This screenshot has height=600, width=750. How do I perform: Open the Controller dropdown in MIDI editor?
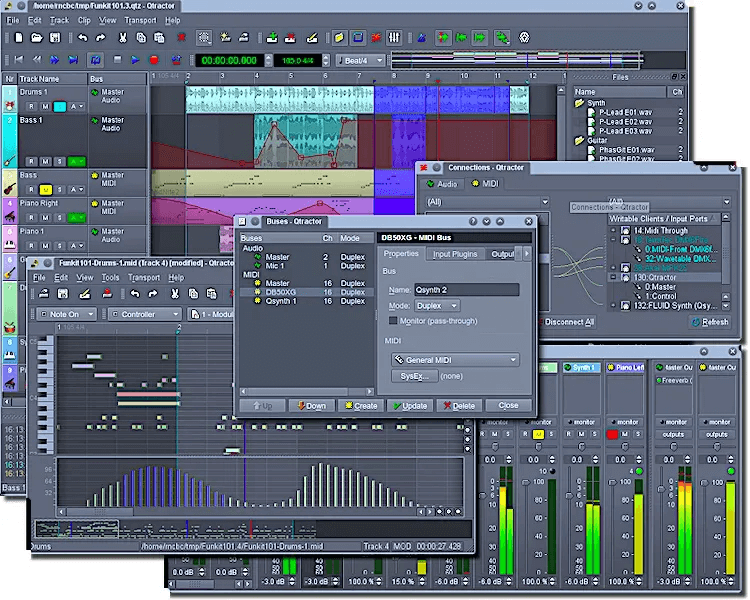(x=145, y=314)
